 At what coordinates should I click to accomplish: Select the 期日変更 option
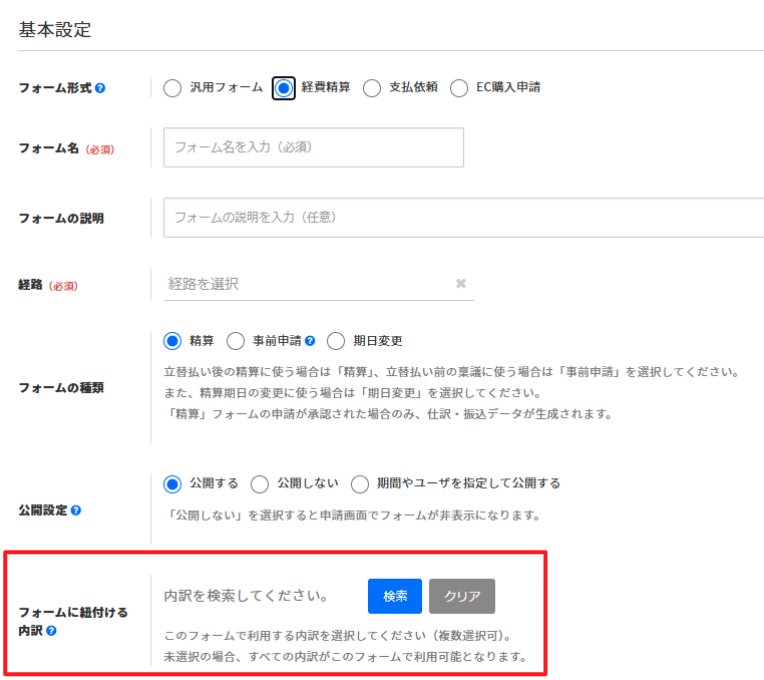(x=335, y=341)
